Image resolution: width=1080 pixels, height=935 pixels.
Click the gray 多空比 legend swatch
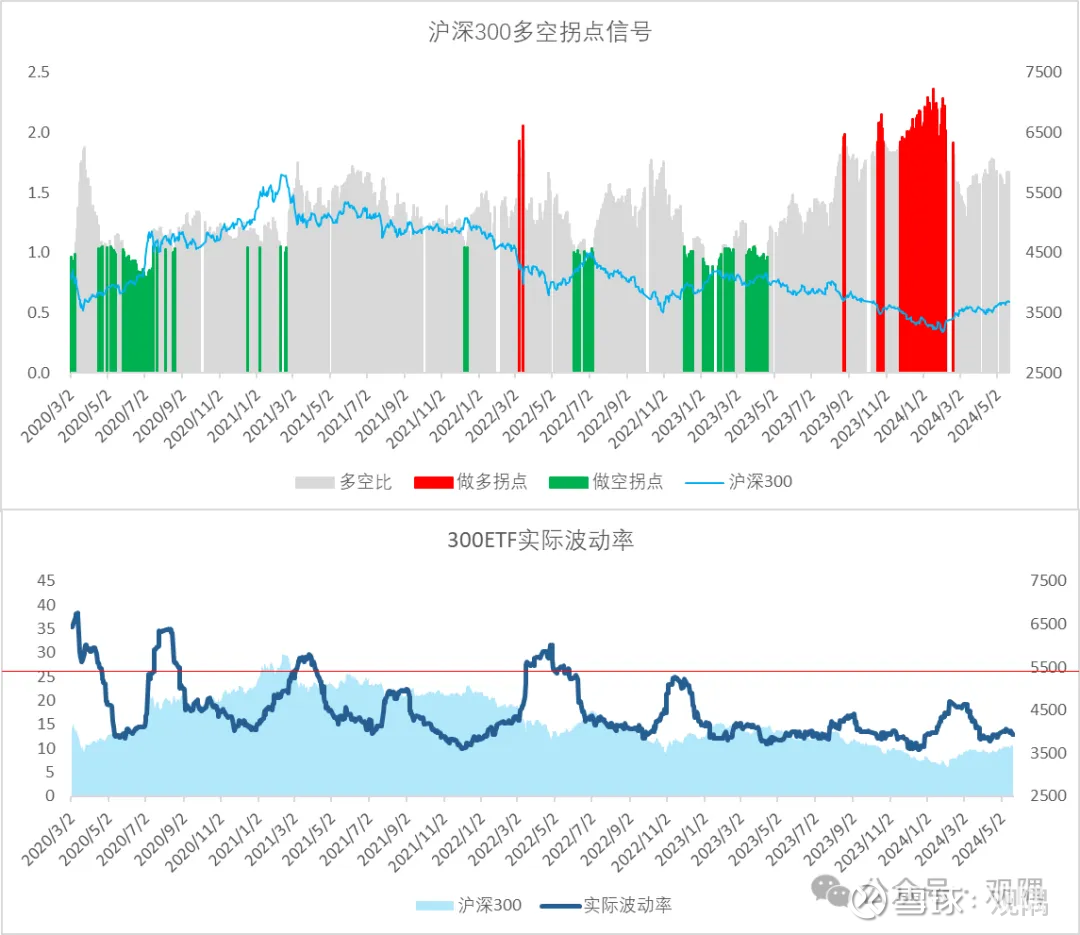[x=315, y=482]
